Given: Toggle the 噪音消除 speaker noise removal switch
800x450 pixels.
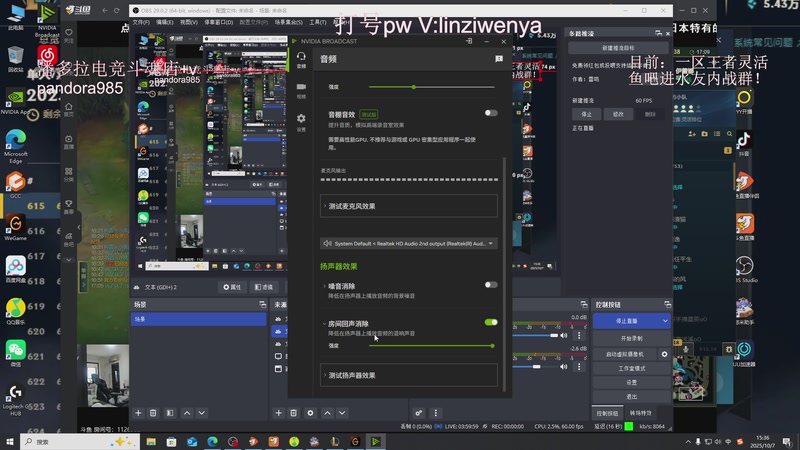Looking at the screenshot, I should click(491, 285).
